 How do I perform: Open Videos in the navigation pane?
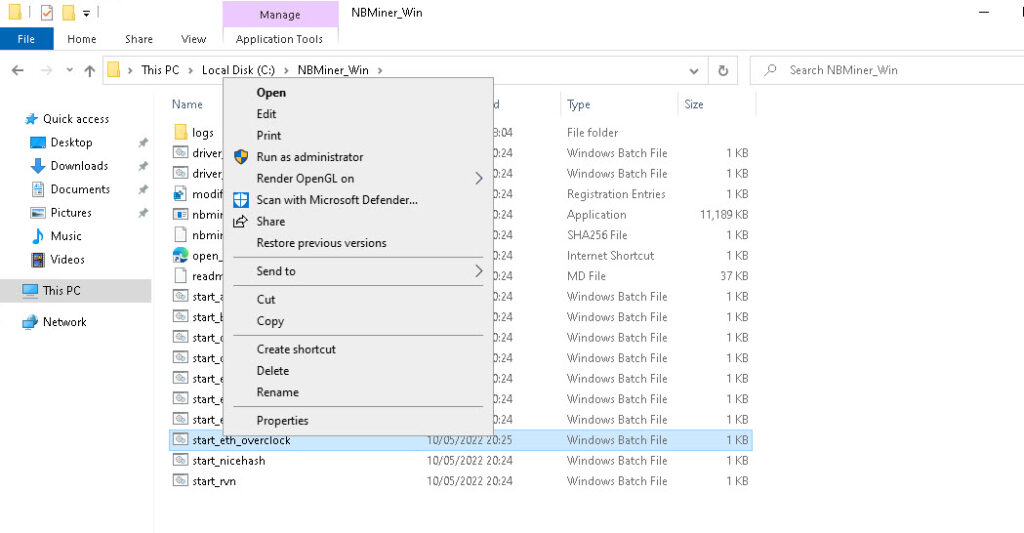pos(67,260)
